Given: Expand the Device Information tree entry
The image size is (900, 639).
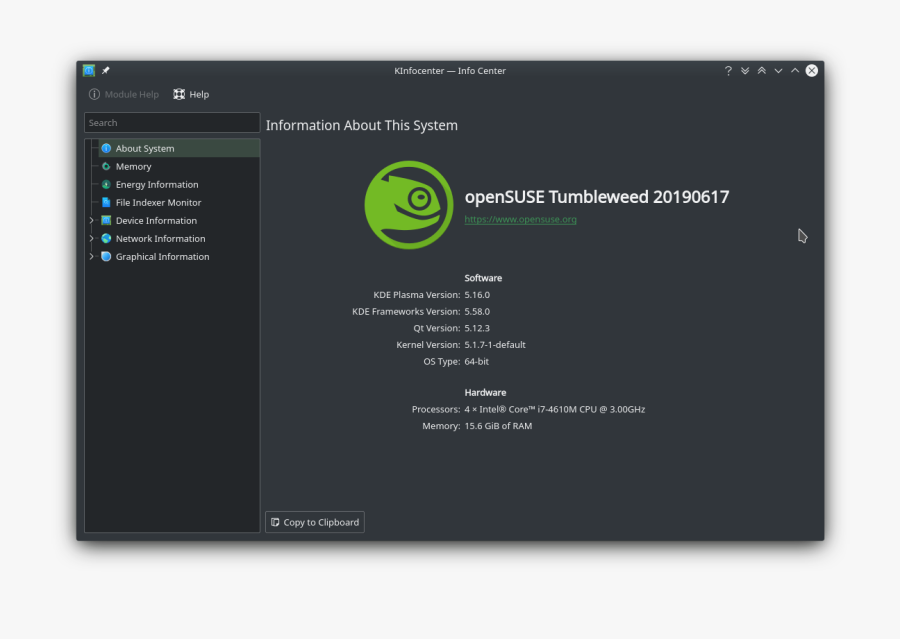Looking at the screenshot, I should pos(93,220).
